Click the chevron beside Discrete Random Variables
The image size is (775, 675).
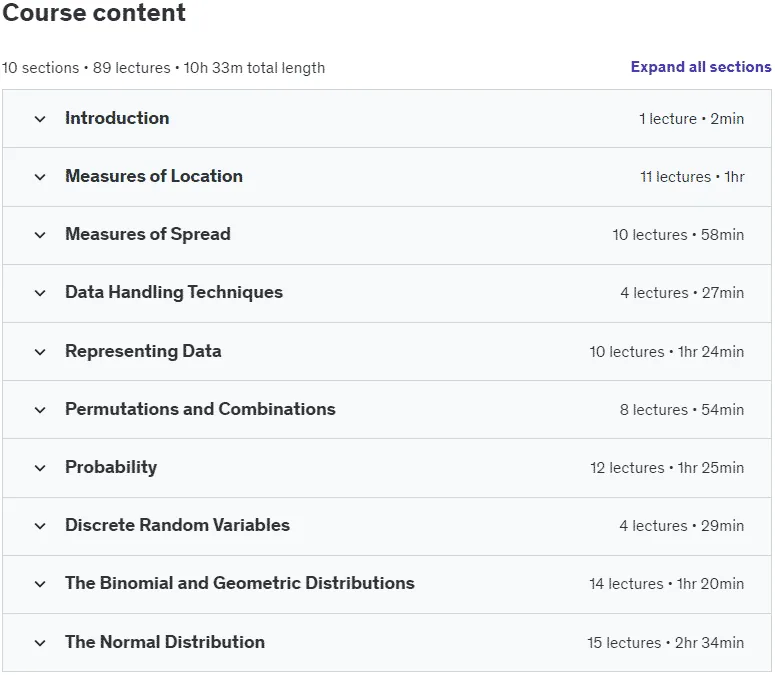[40, 526]
